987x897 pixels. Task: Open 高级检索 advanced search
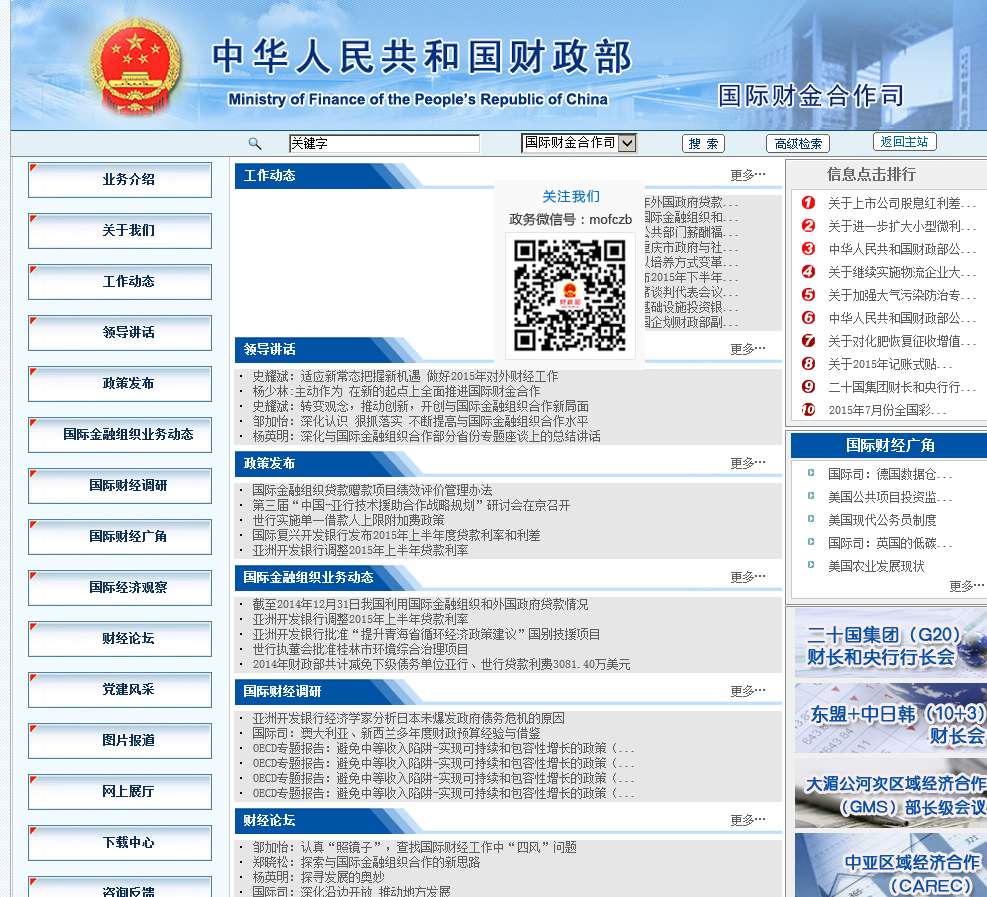click(798, 144)
